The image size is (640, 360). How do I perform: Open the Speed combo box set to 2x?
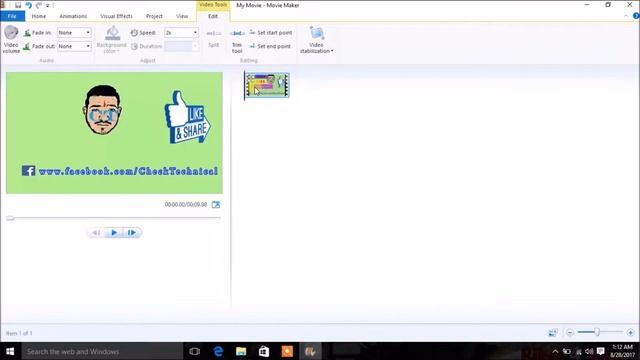(x=181, y=33)
